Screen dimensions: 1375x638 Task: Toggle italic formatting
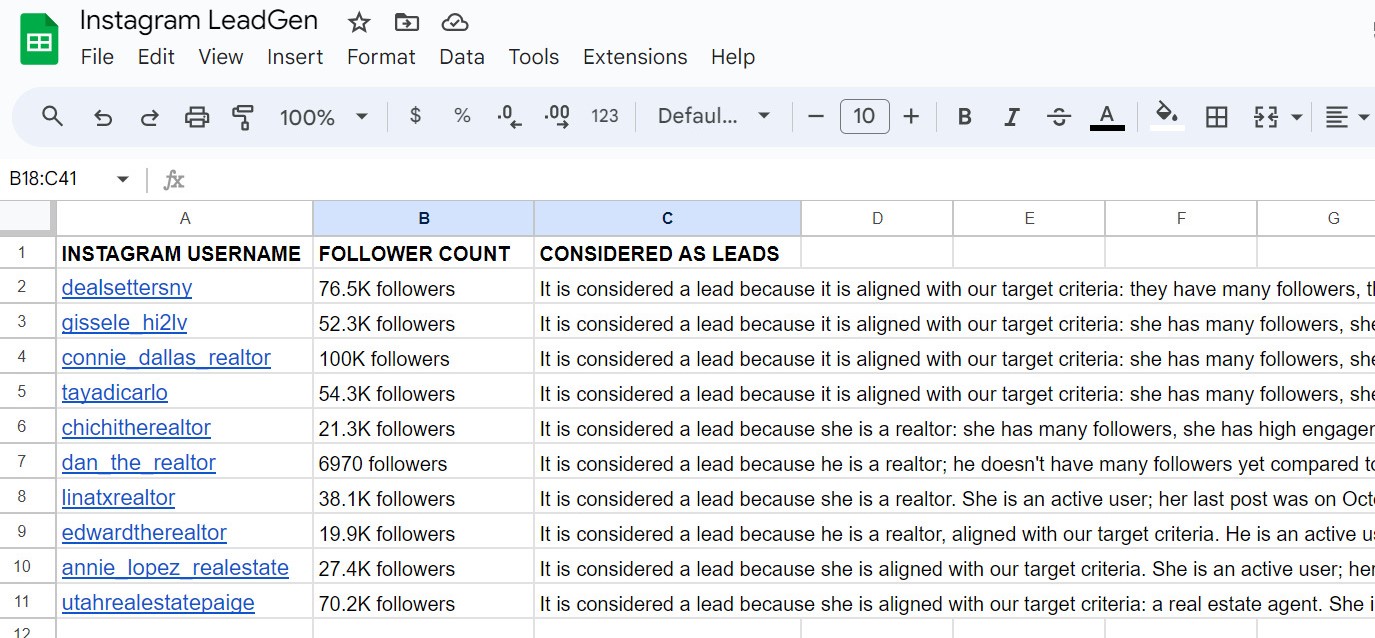pyautogui.click(x=1011, y=117)
